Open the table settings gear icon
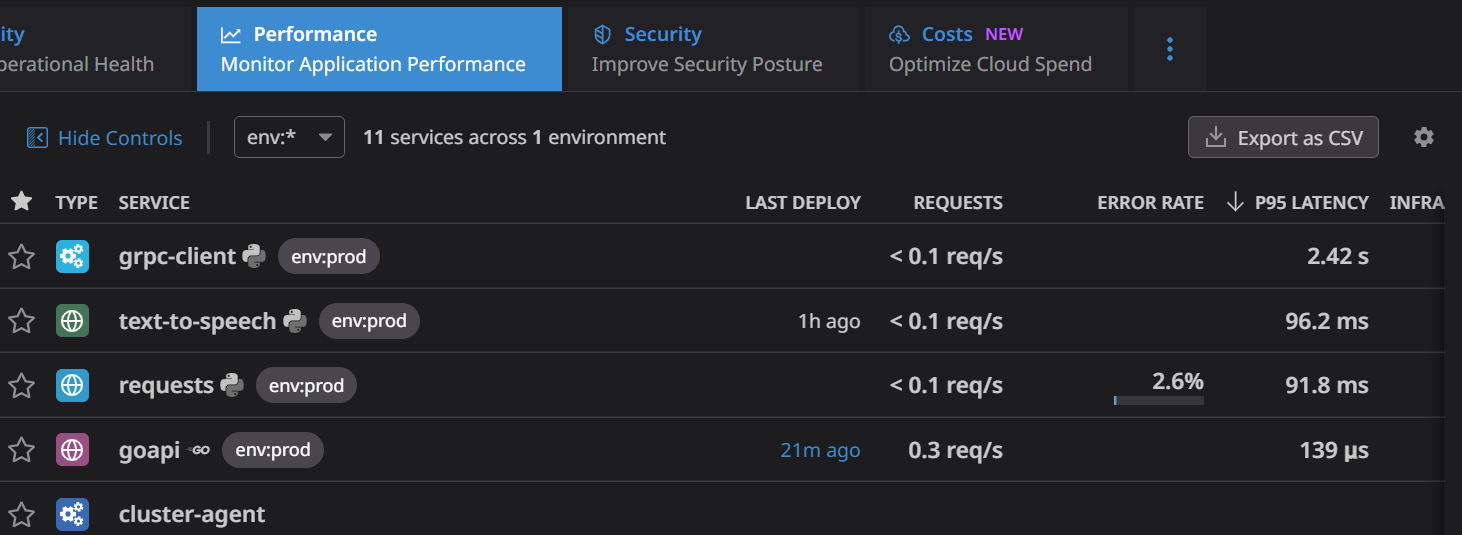 pyautogui.click(x=1424, y=138)
